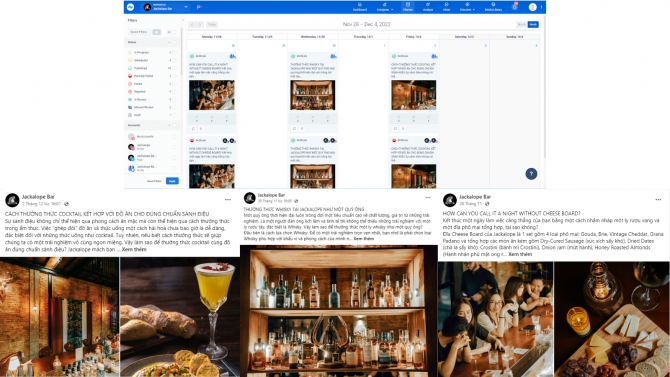Open options menu on the cocktail Facebook post

pyautogui.click(x=228, y=200)
